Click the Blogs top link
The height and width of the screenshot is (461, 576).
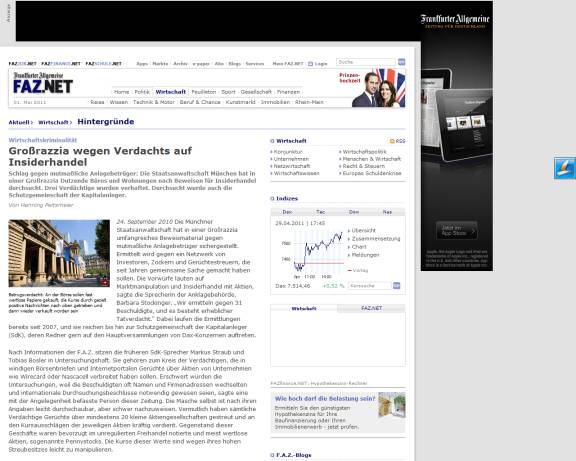click(234, 64)
